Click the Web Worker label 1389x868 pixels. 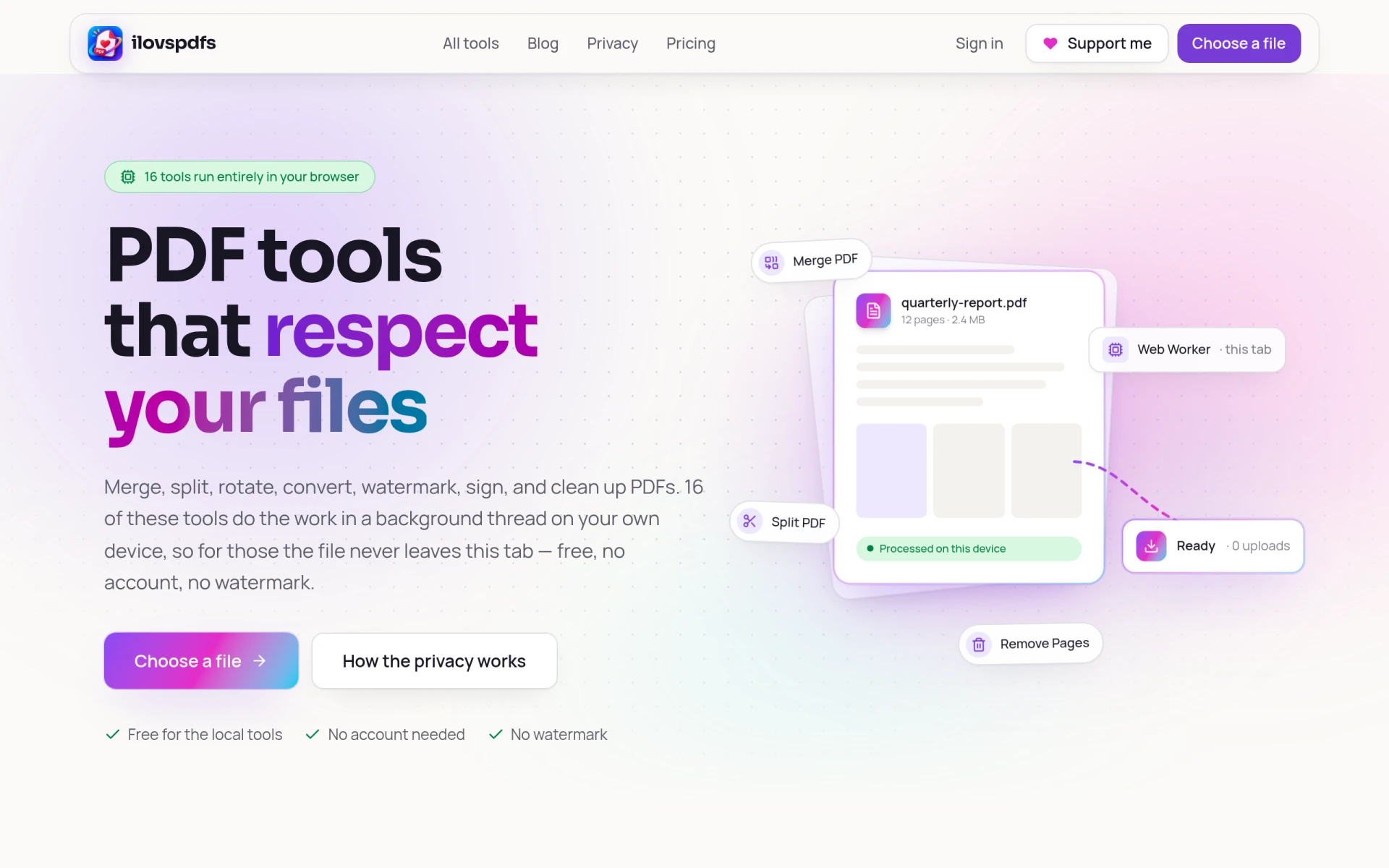(1173, 349)
